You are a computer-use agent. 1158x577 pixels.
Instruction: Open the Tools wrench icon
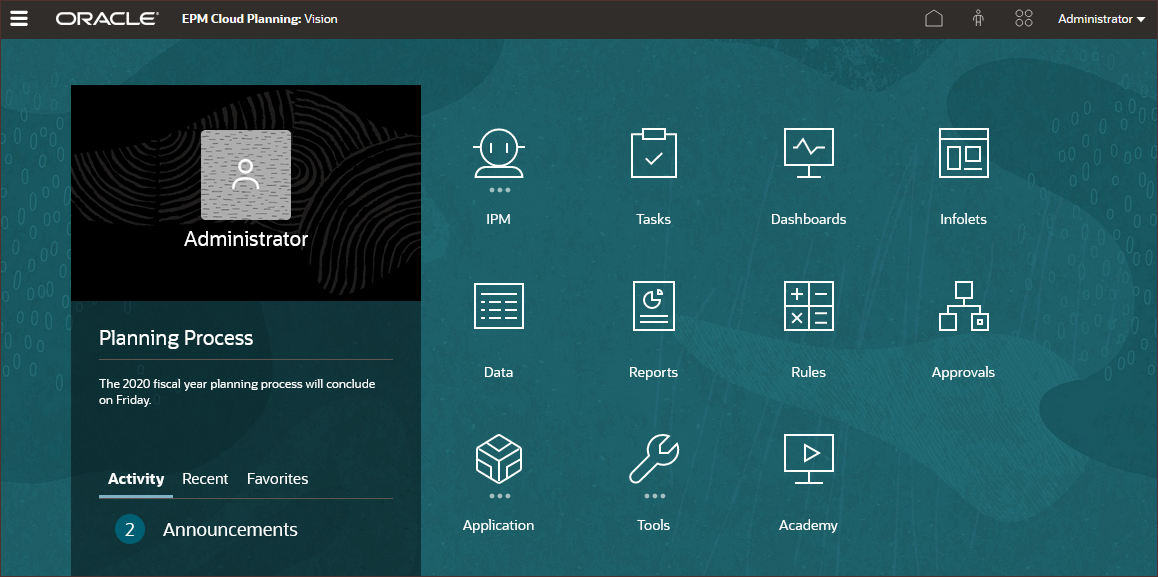654,459
